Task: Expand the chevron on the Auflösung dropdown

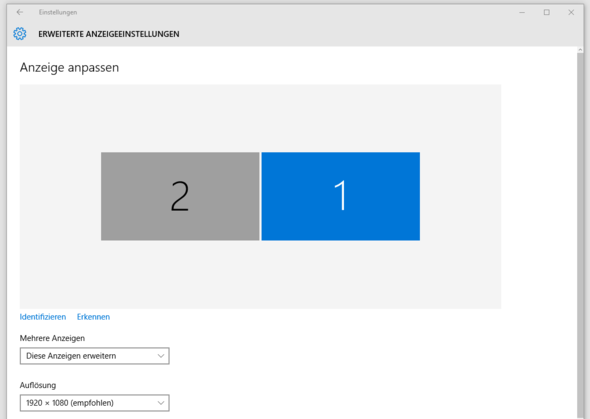Action: coord(161,403)
